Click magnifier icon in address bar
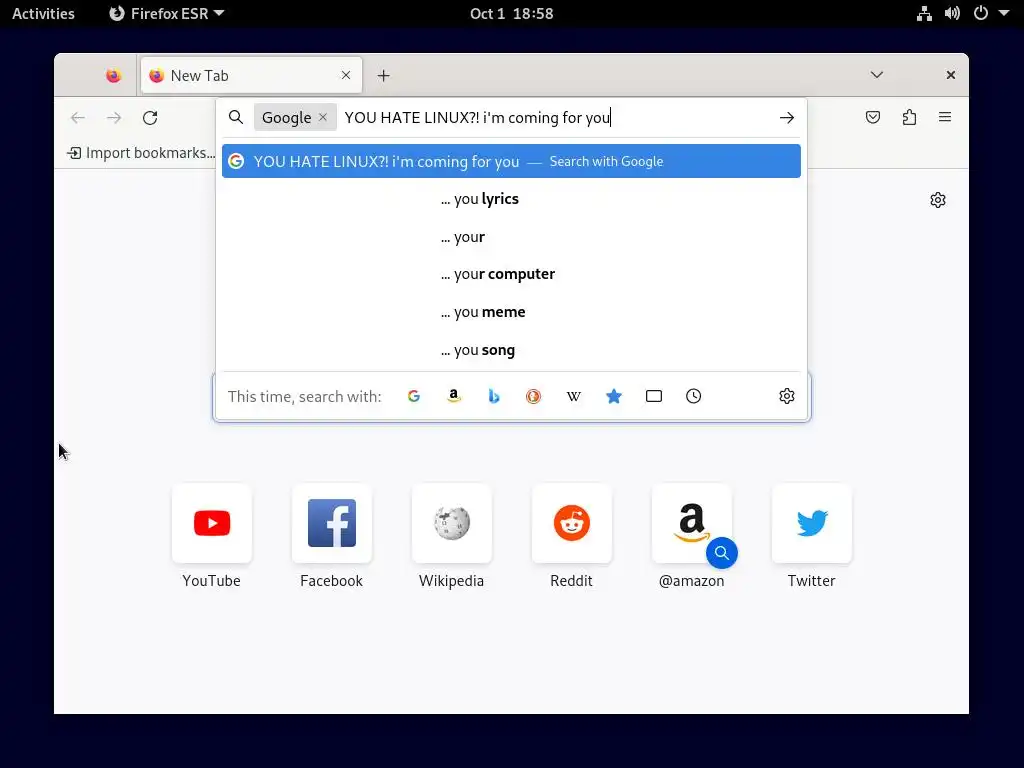This screenshot has height=768, width=1024. click(236, 118)
